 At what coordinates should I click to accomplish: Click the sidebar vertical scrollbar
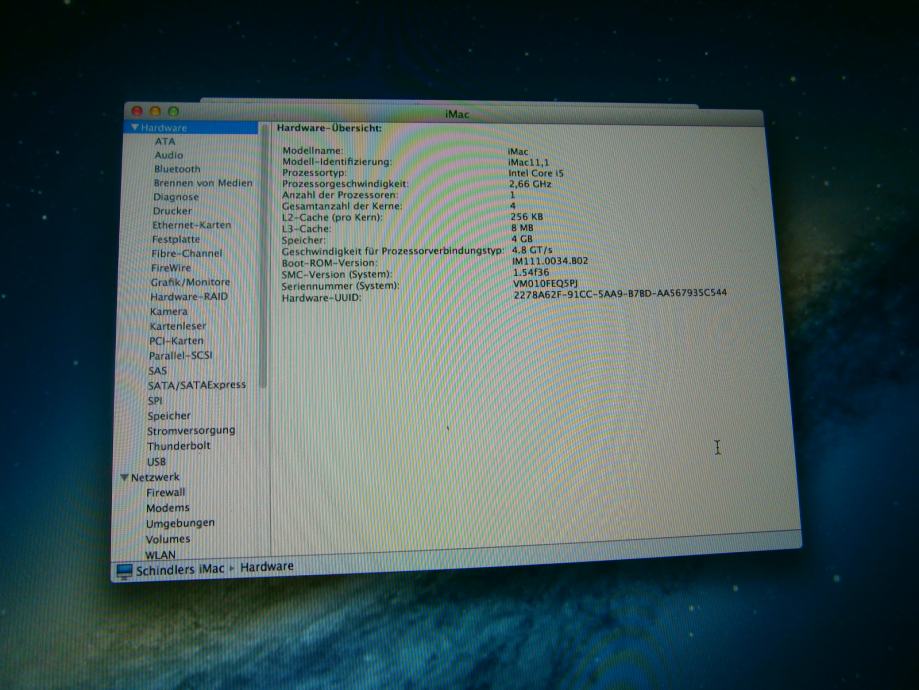click(x=263, y=258)
